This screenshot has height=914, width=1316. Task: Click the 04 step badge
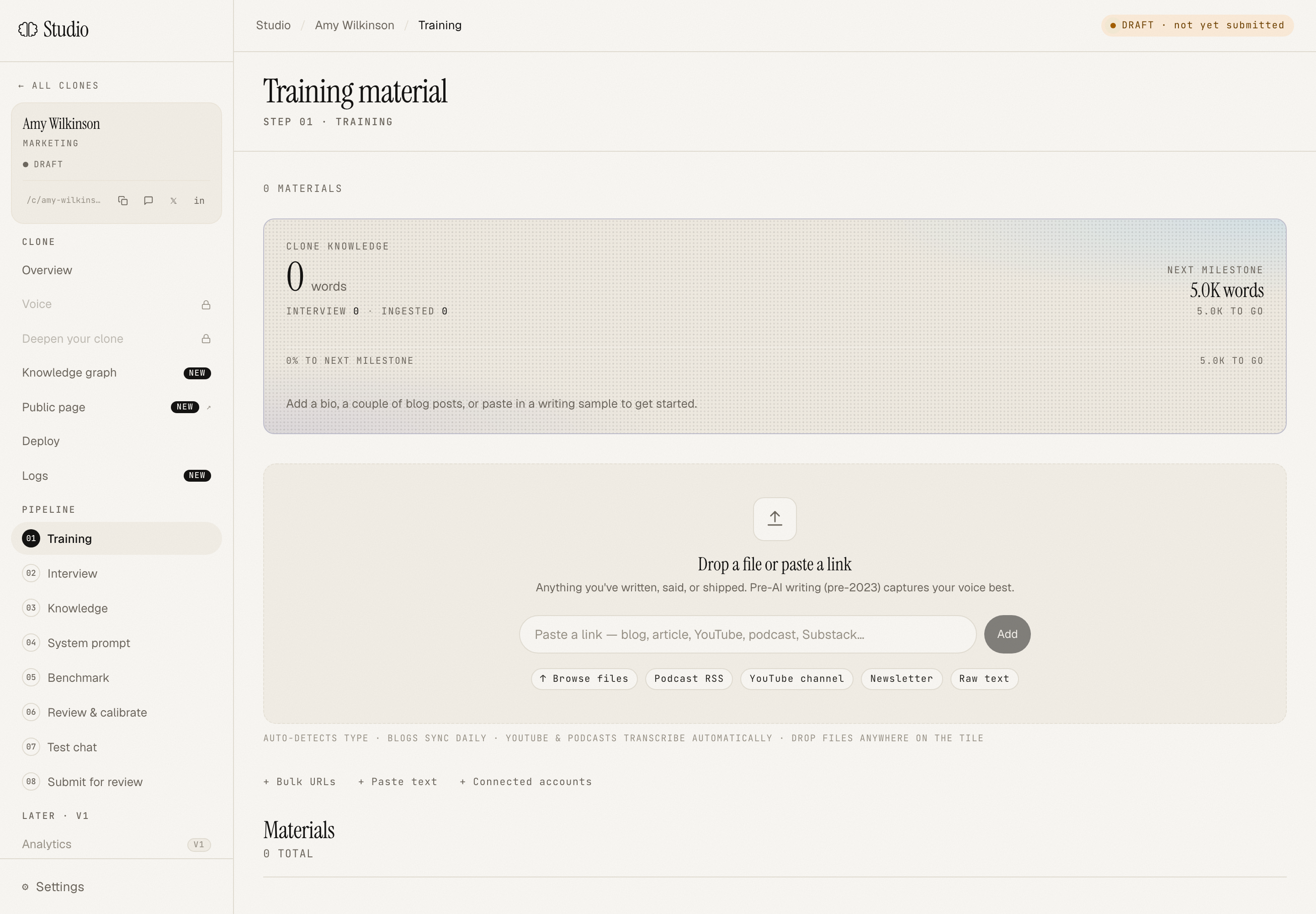(x=31, y=643)
